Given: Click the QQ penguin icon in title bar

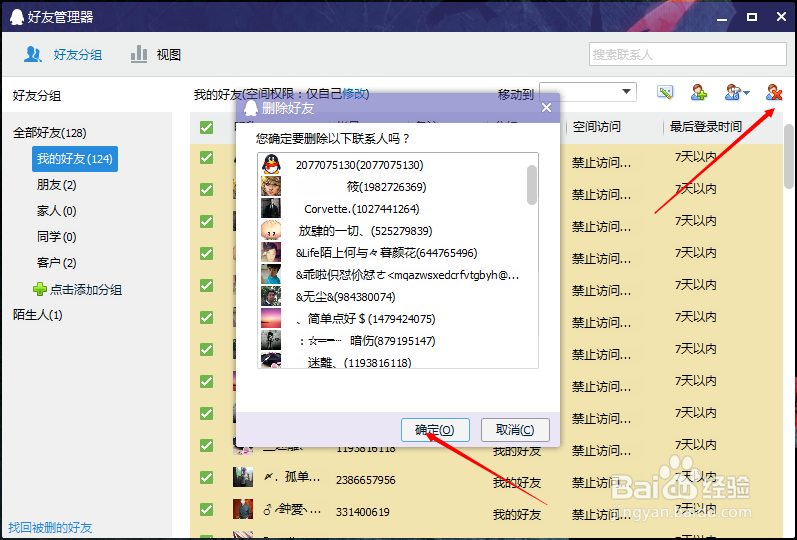Looking at the screenshot, I should click(17, 17).
